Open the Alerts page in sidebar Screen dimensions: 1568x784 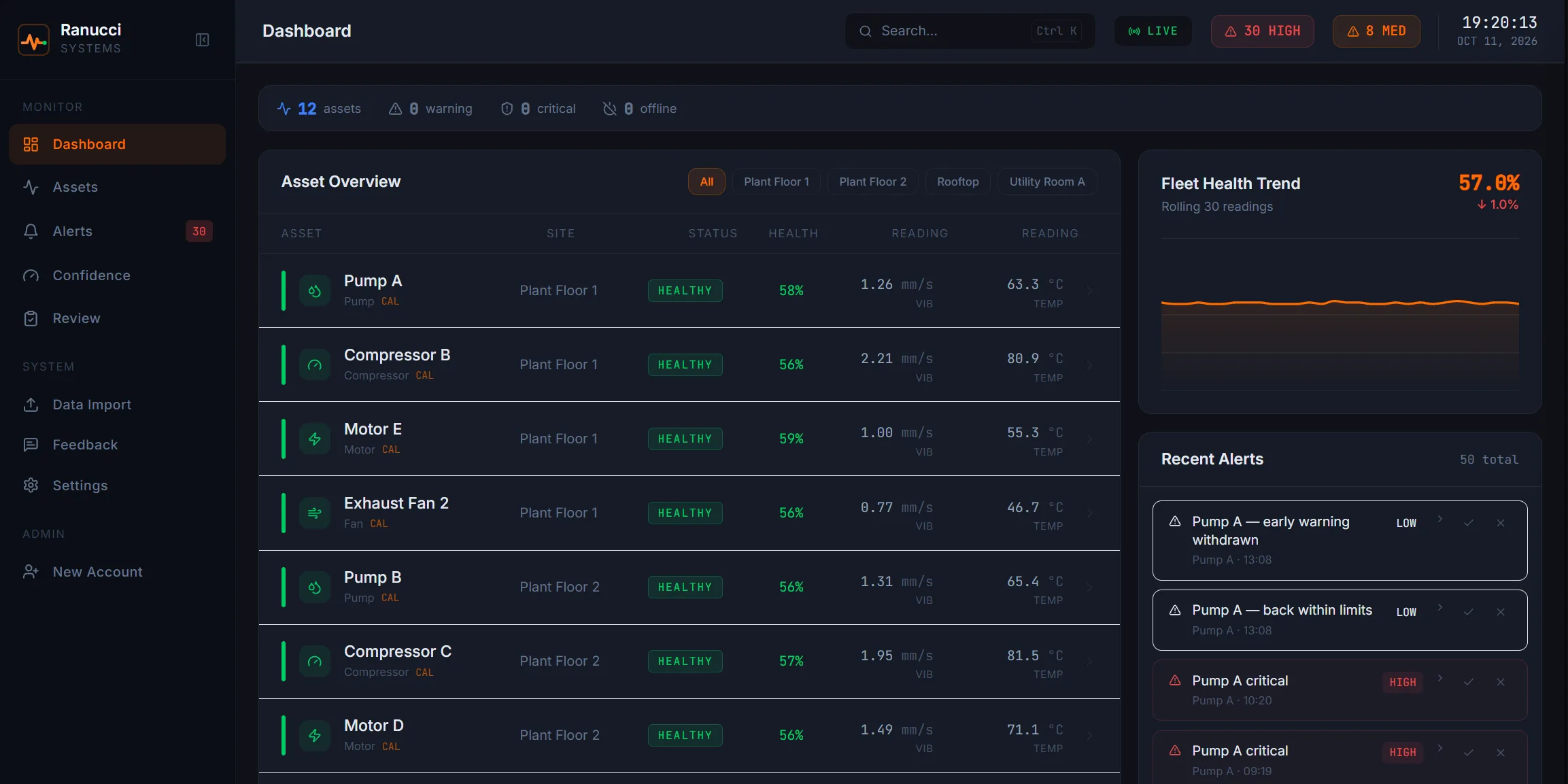117,231
